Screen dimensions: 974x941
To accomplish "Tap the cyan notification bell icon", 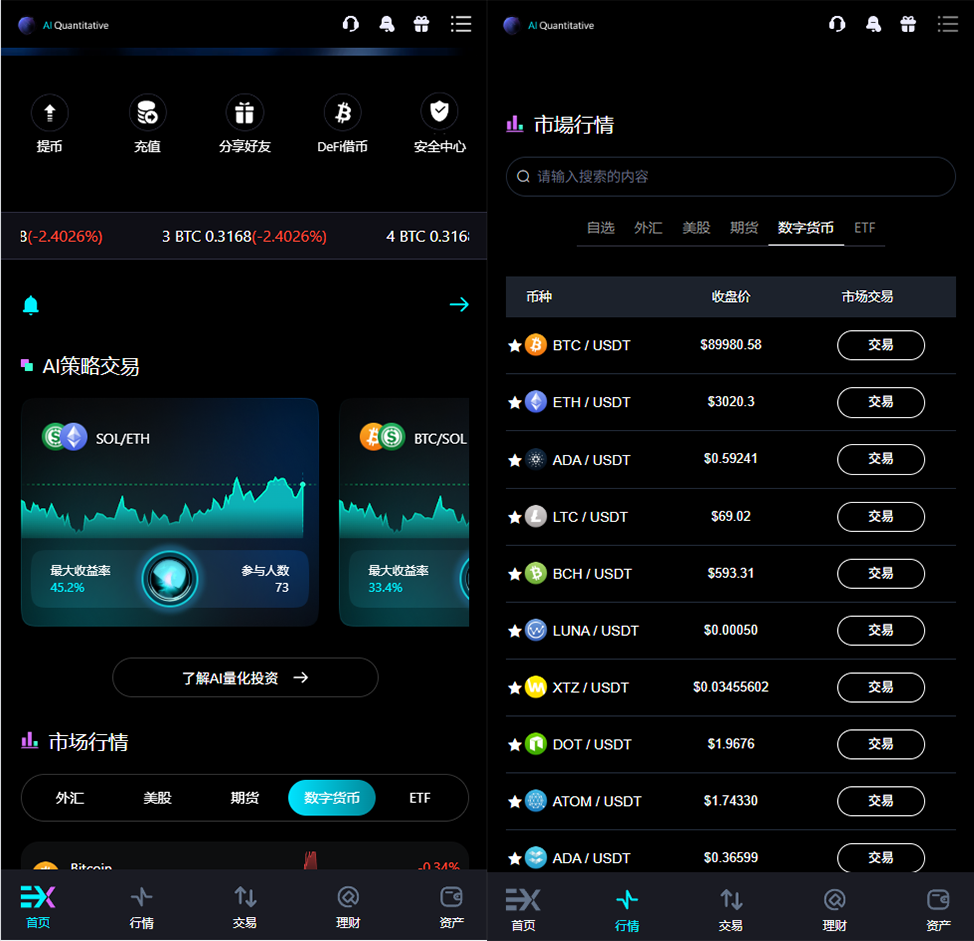I will [x=31, y=305].
